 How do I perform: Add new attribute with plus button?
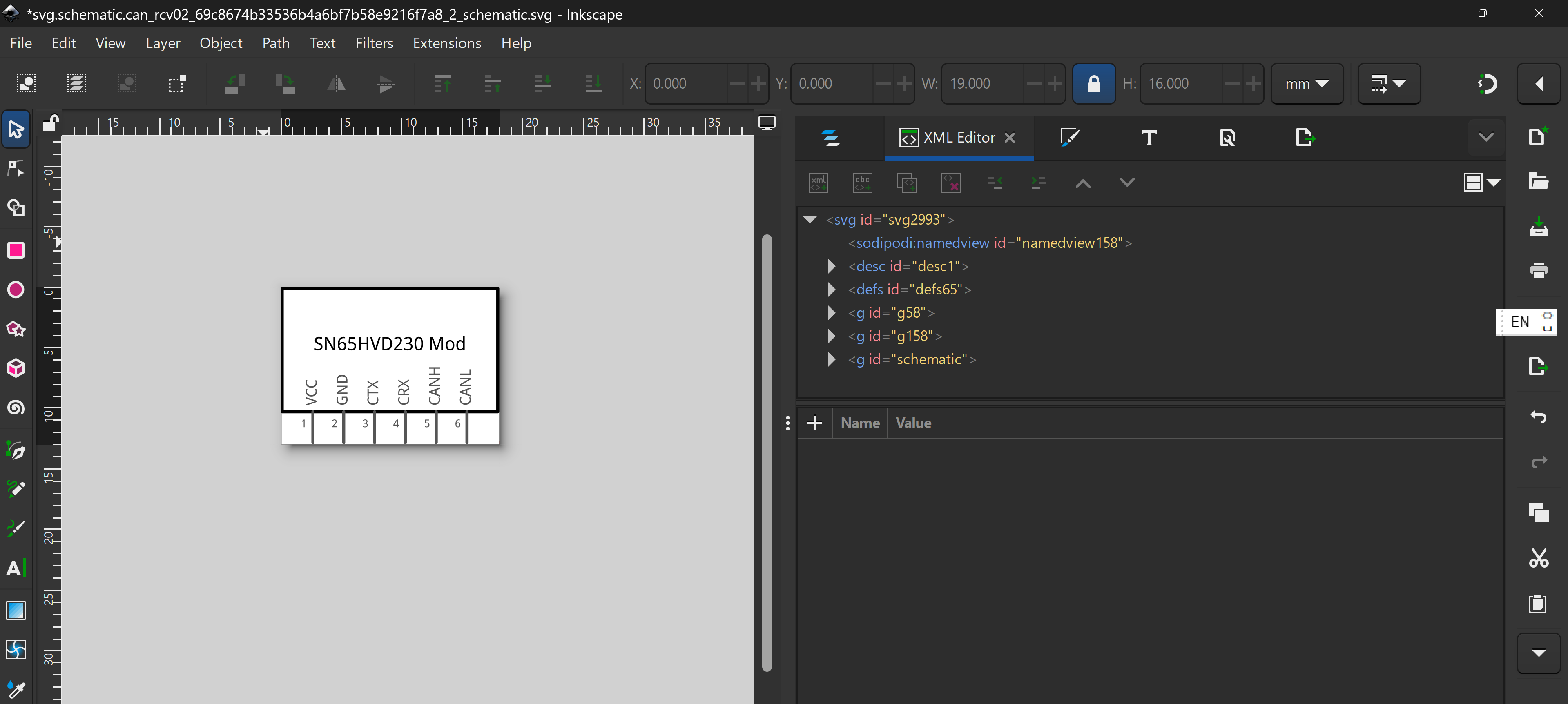tap(814, 423)
